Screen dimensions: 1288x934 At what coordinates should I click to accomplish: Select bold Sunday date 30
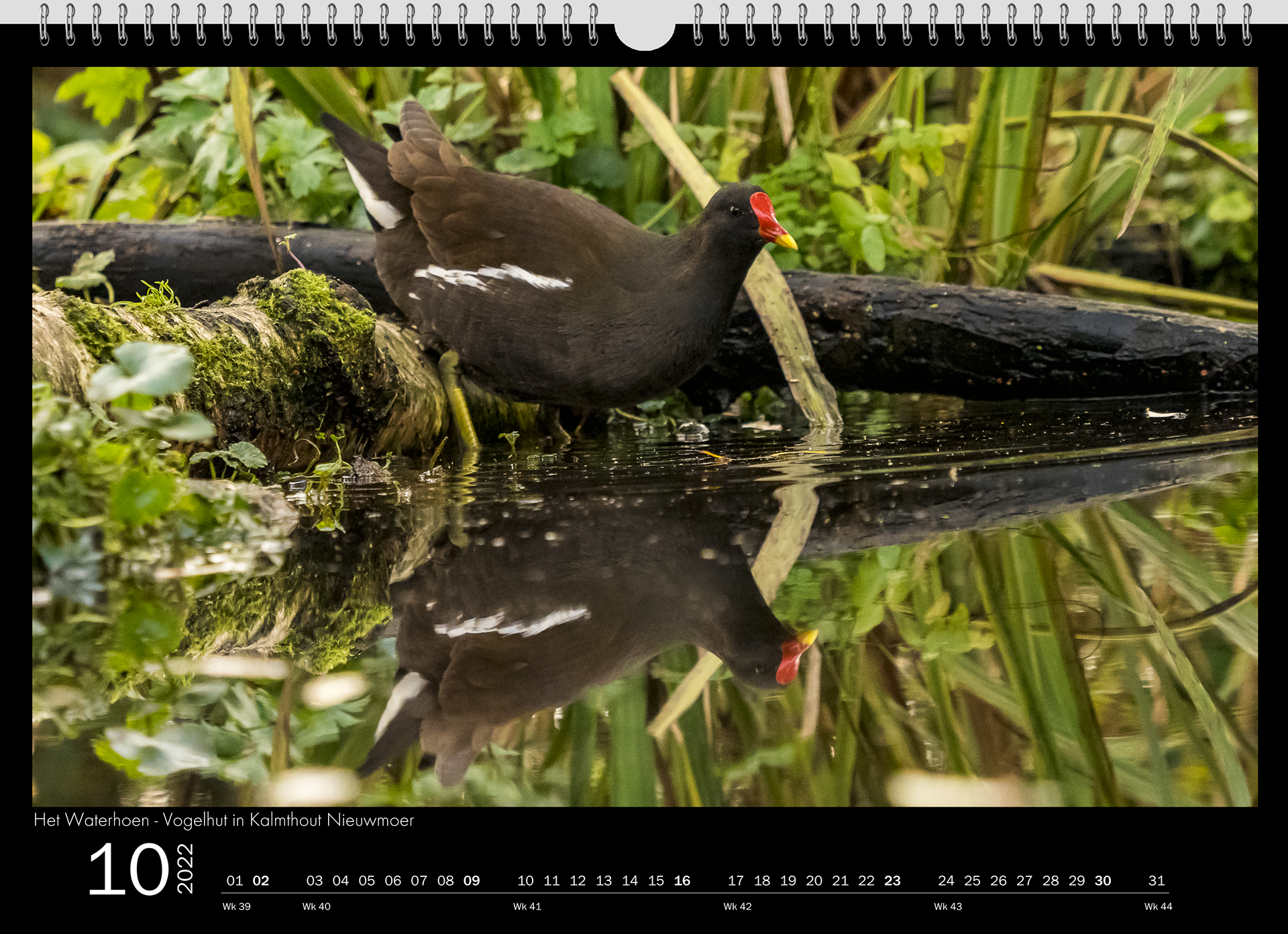click(x=1103, y=880)
